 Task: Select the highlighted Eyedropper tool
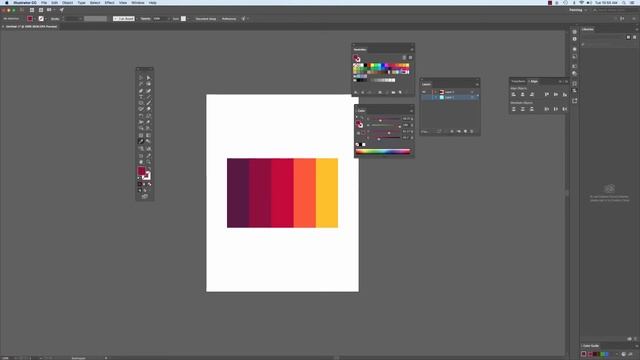pos(141,142)
